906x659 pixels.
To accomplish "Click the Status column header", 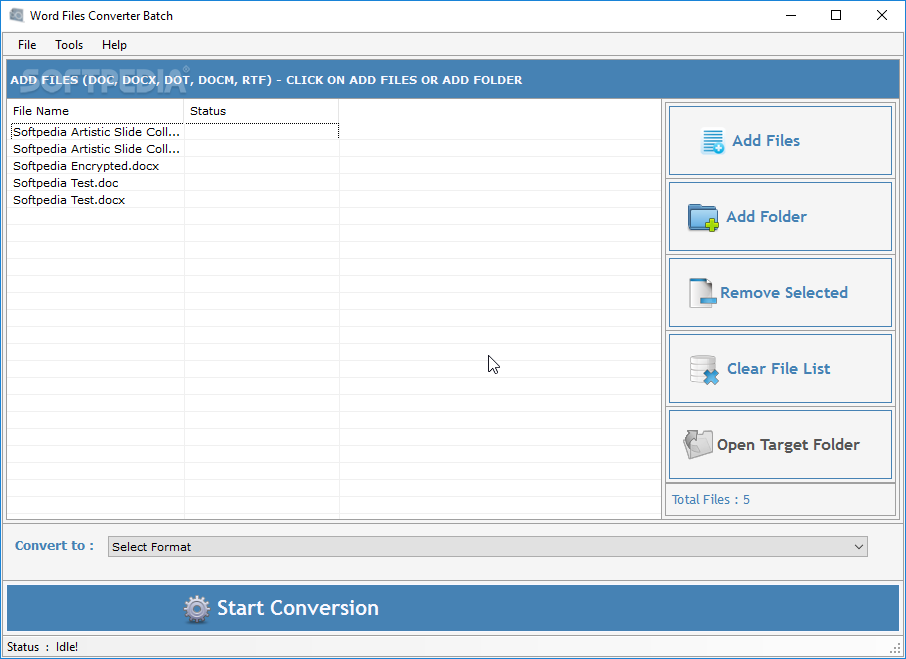I will [x=261, y=111].
